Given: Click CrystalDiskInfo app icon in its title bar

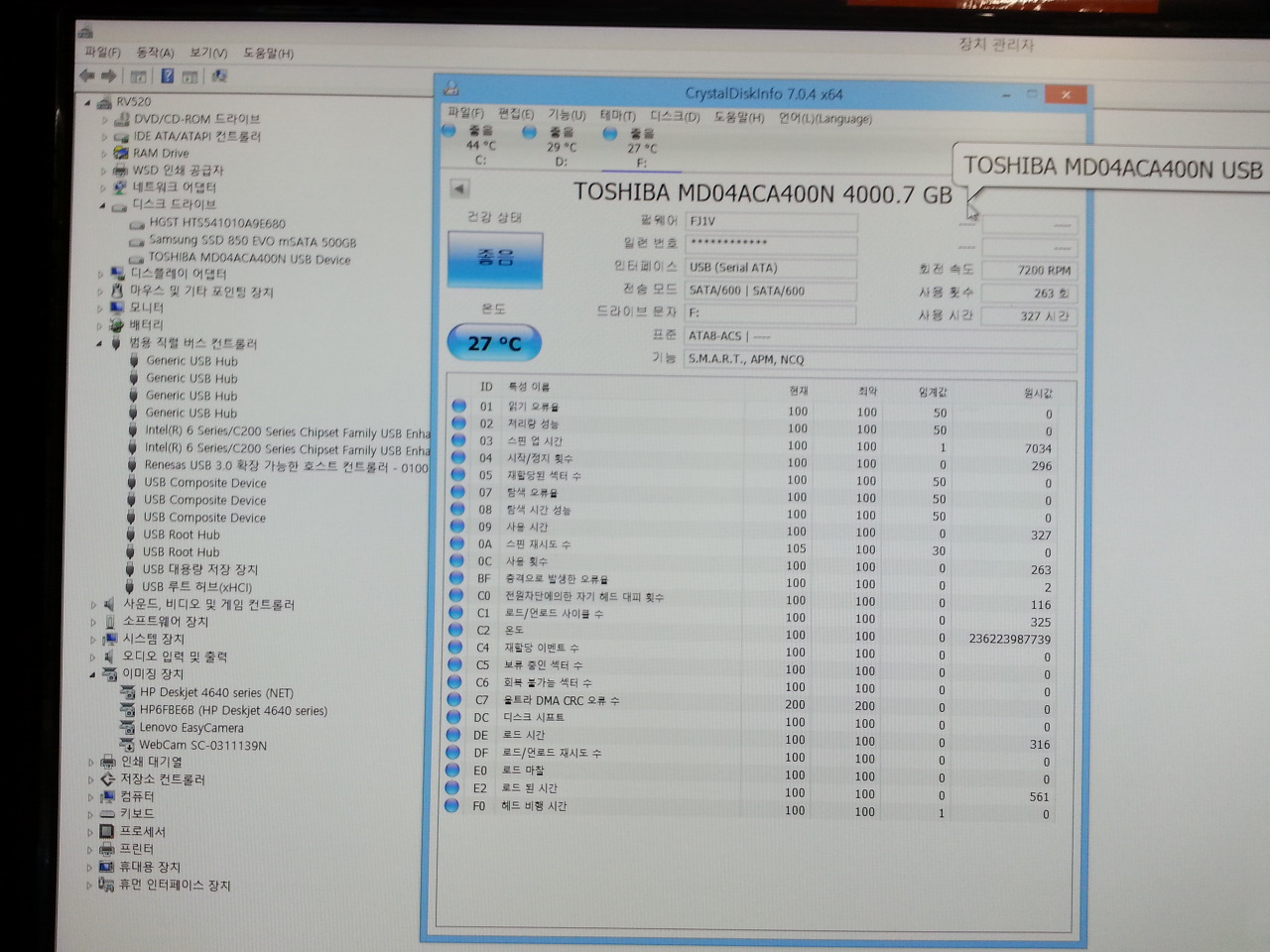Looking at the screenshot, I should (451, 89).
